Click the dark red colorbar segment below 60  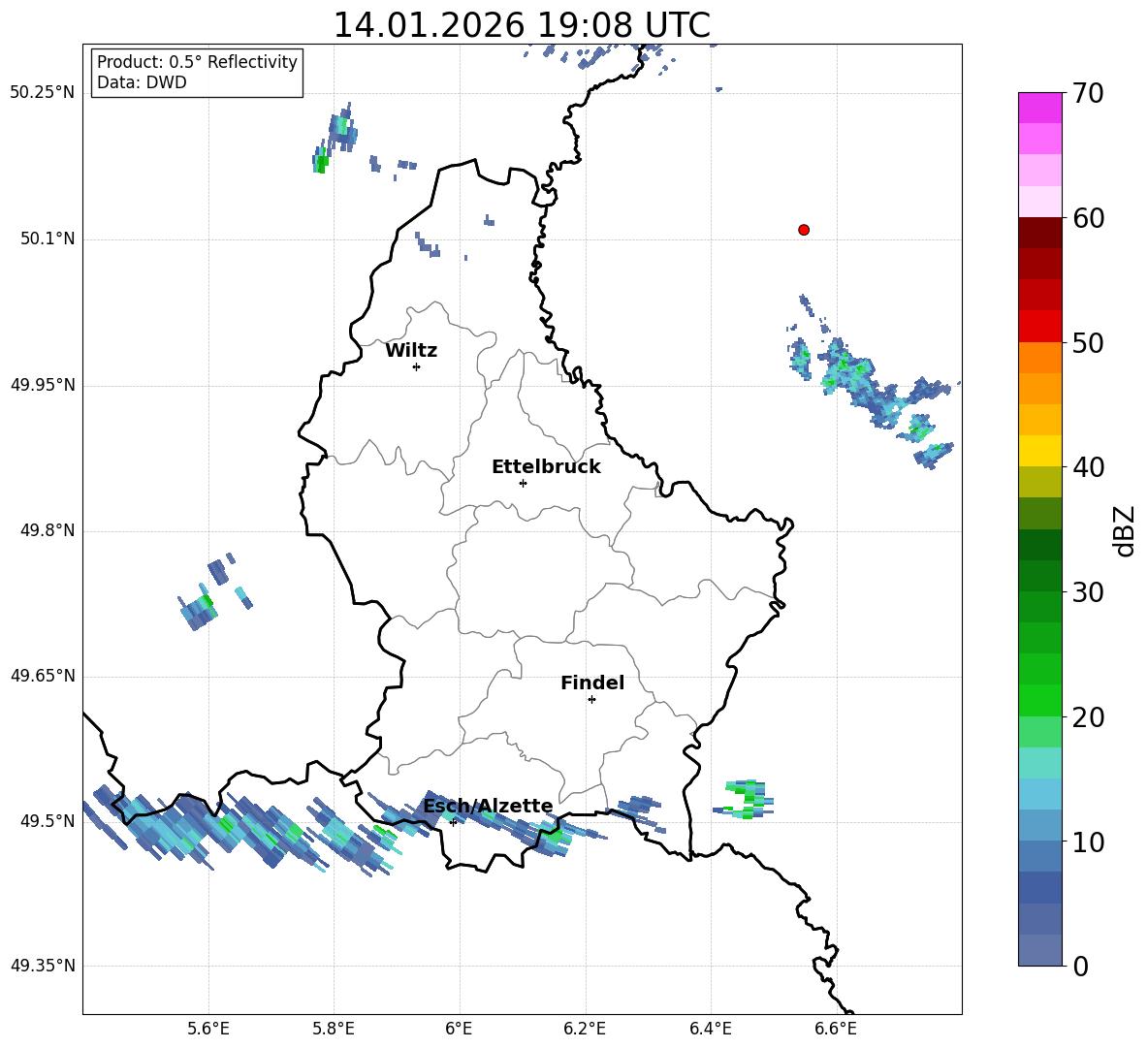point(1040,233)
